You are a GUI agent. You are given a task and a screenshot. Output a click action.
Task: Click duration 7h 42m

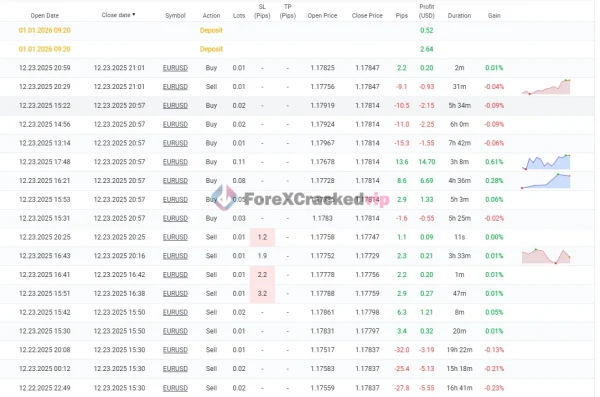(x=459, y=143)
